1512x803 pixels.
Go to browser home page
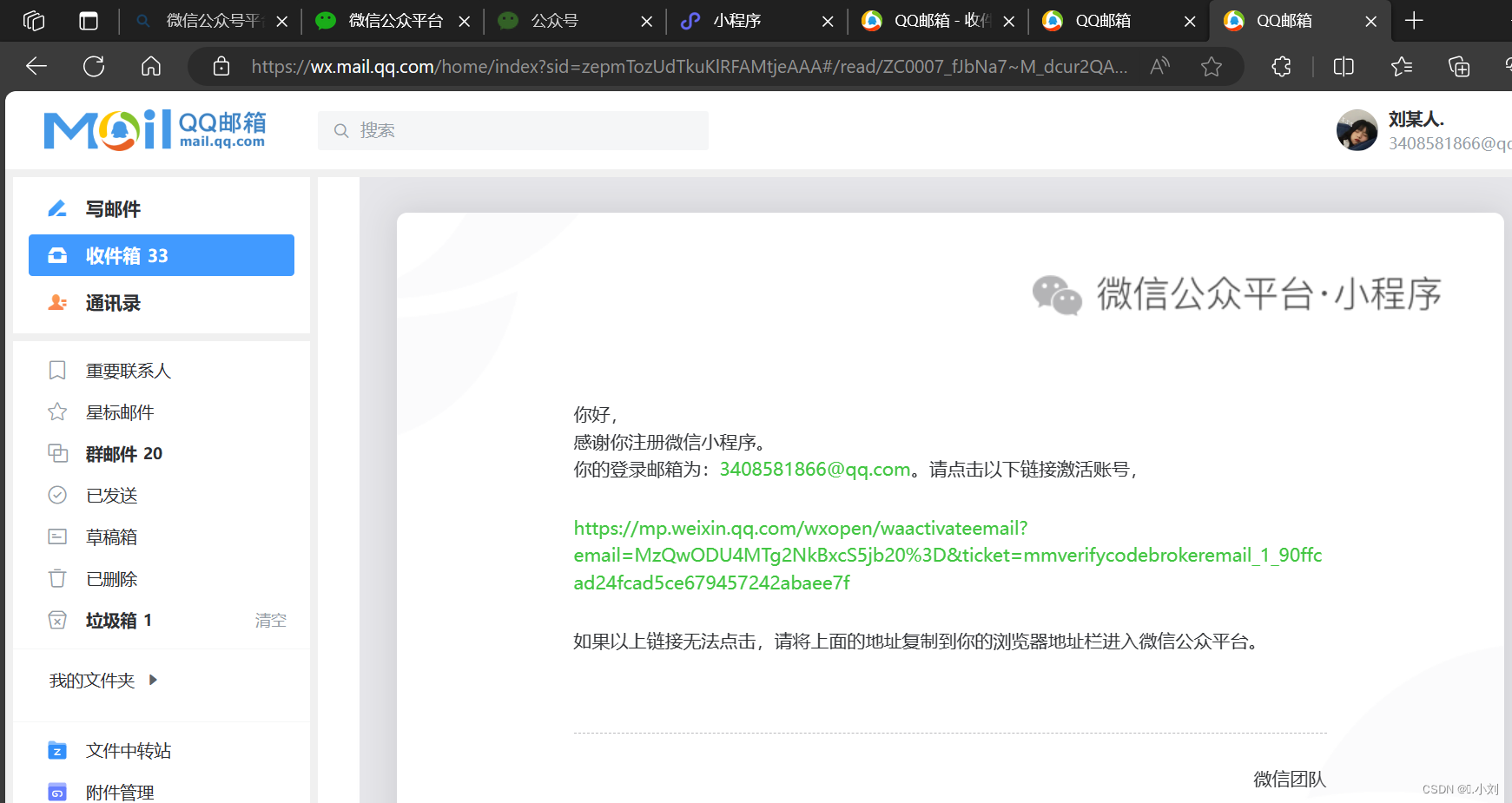point(151,66)
